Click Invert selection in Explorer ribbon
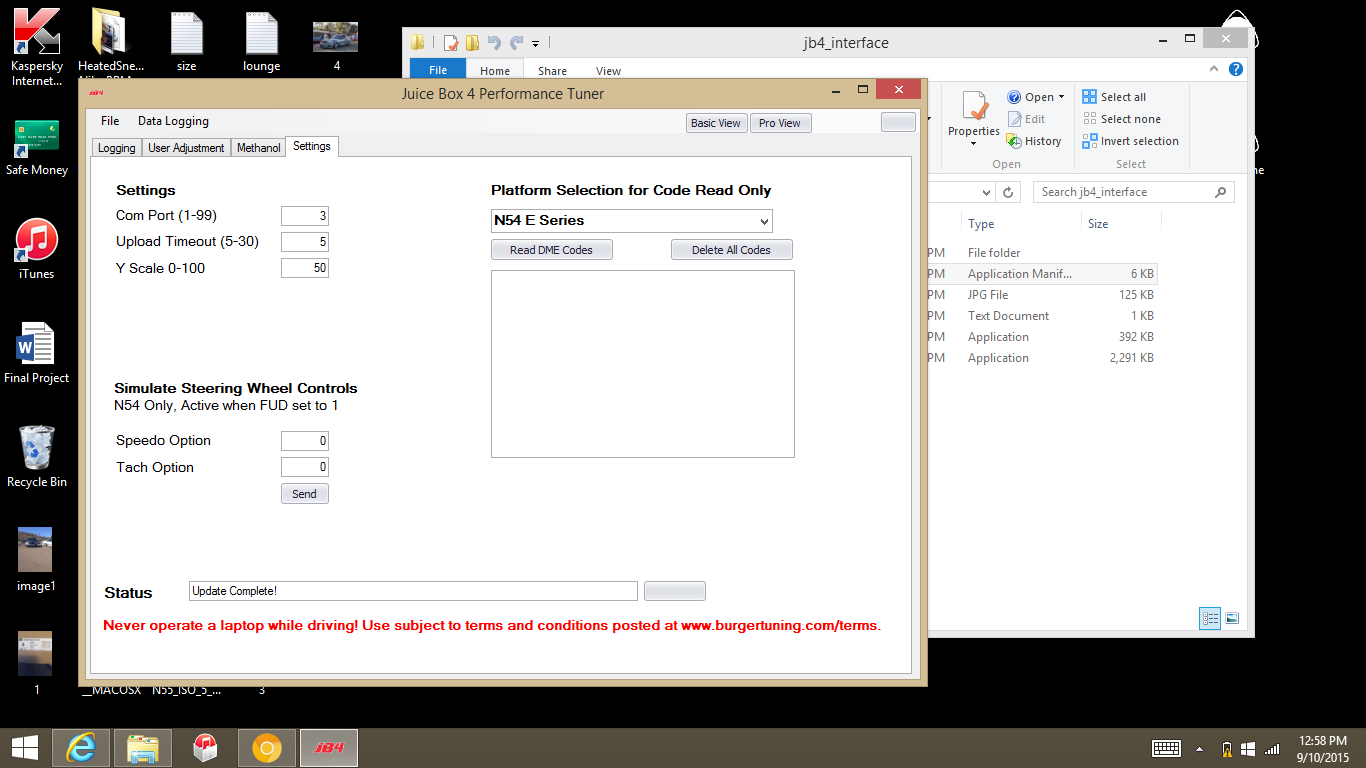This screenshot has height=768, width=1366. coord(1130,141)
